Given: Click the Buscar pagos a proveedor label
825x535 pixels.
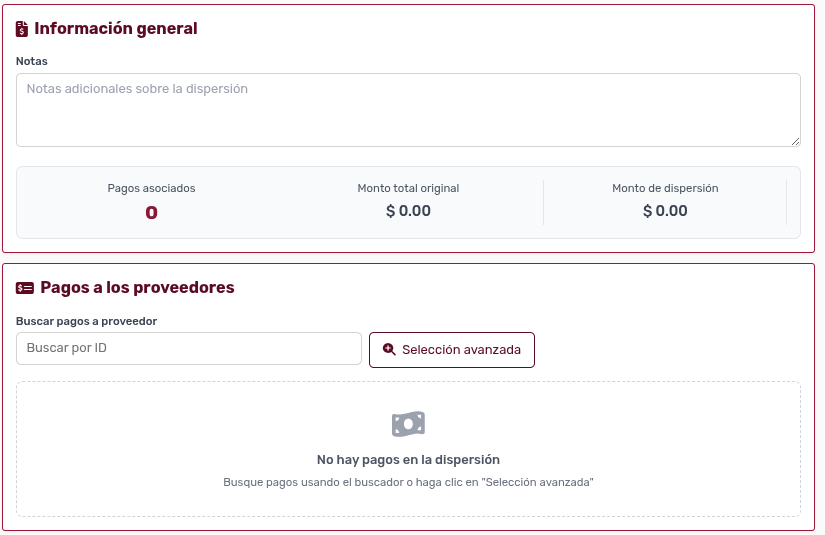Looking at the screenshot, I should pyautogui.click(x=86, y=321).
